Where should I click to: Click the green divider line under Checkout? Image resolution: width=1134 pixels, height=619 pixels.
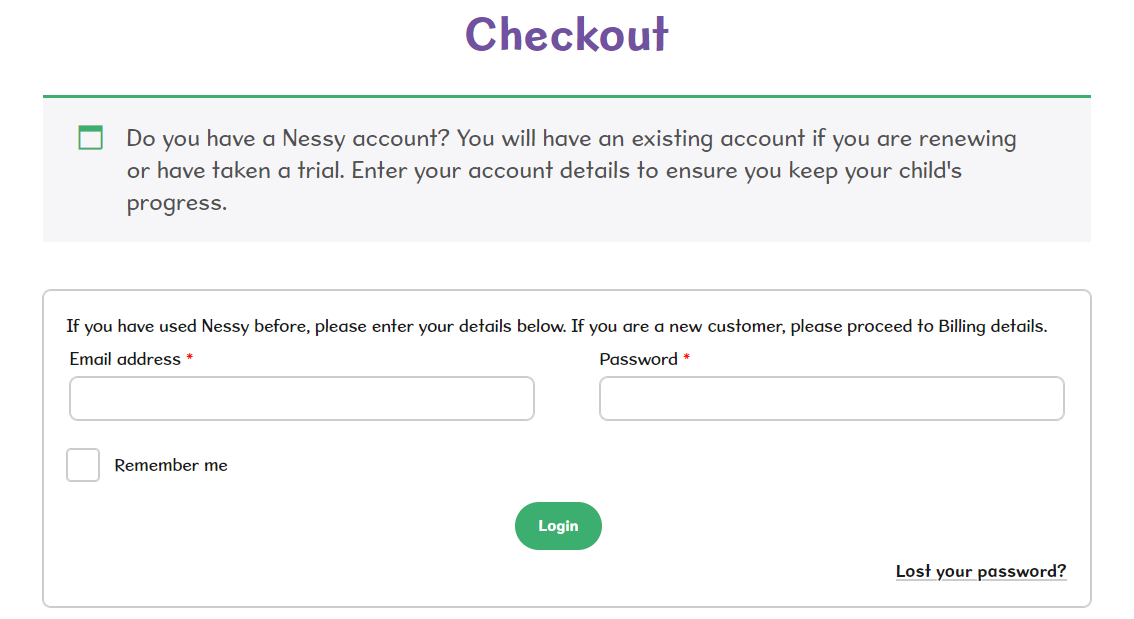point(566,92)
